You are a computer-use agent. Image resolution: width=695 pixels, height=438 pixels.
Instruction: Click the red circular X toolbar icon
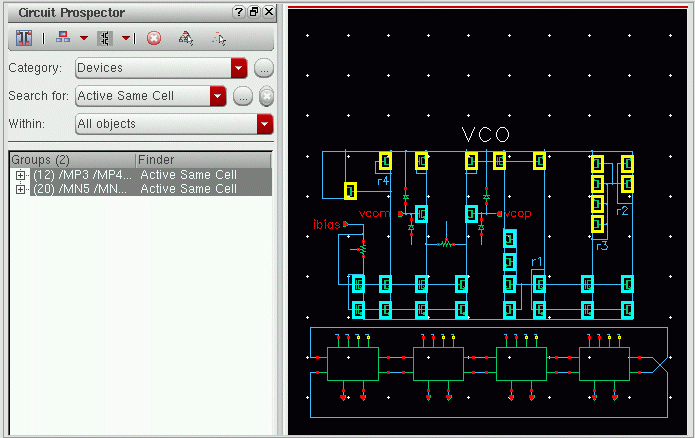tap(154, 38)
